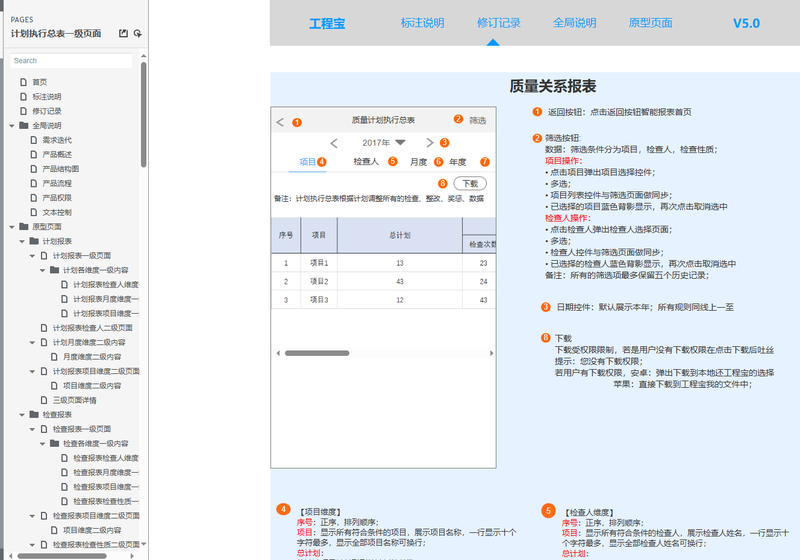Click the sidebar horizontal scrollbar thumb
Viewport: 800px width, 560px height.
click(62, 556)
